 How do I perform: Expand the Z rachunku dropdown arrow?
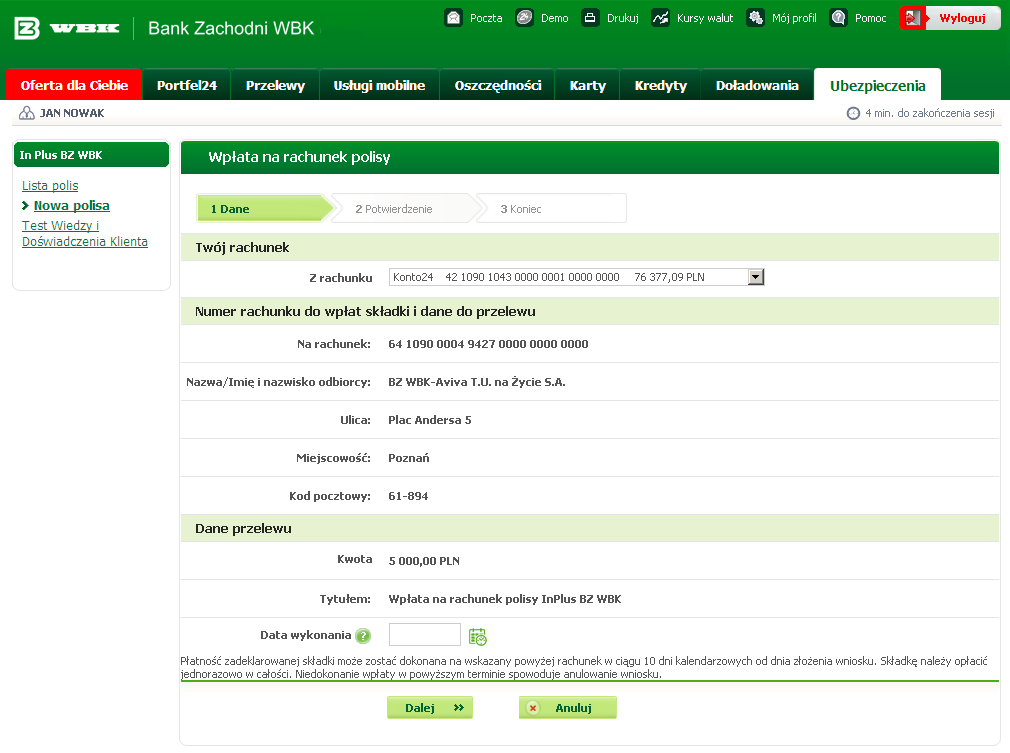click(756, 277)
